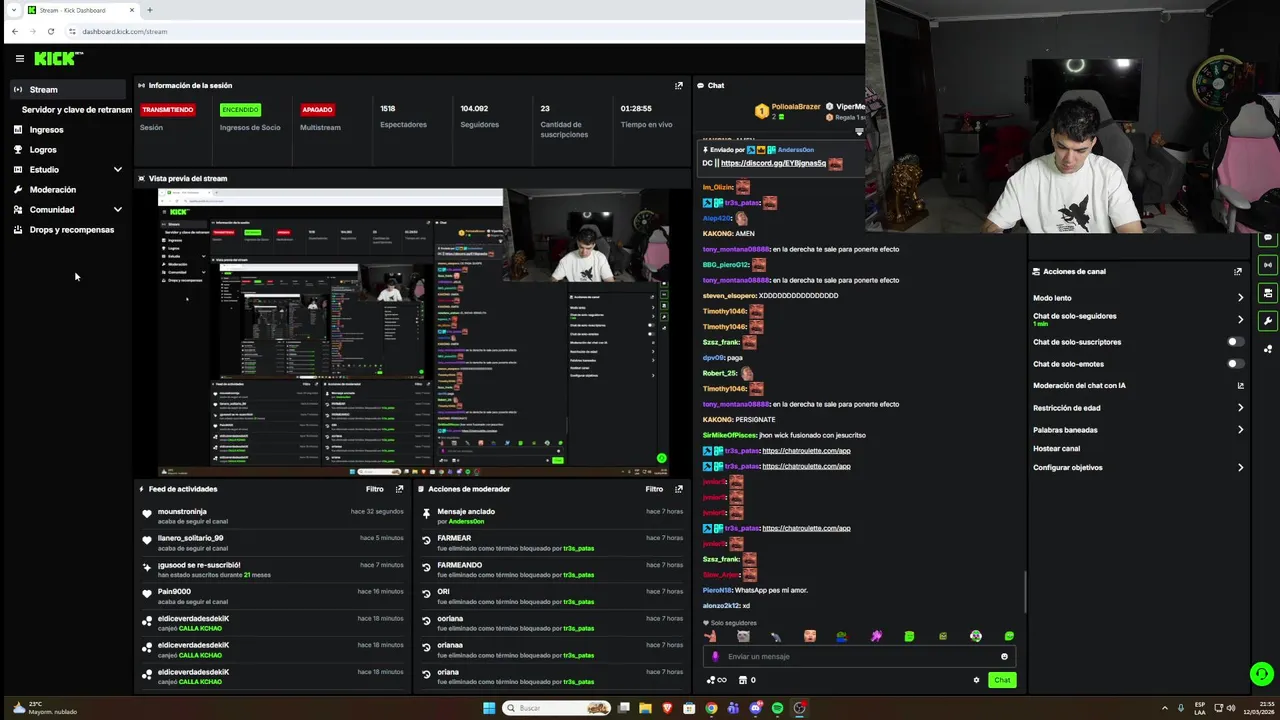
Task: Click the Windows taskbar search box
Action: (557, 708)
